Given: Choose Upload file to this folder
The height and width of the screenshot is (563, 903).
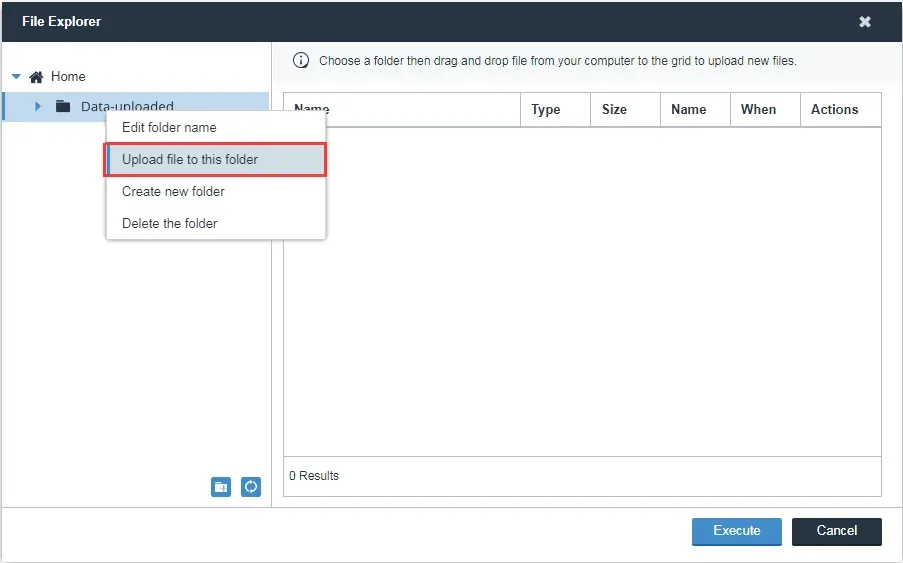Looking at the screenshot, I should point(216,159).
